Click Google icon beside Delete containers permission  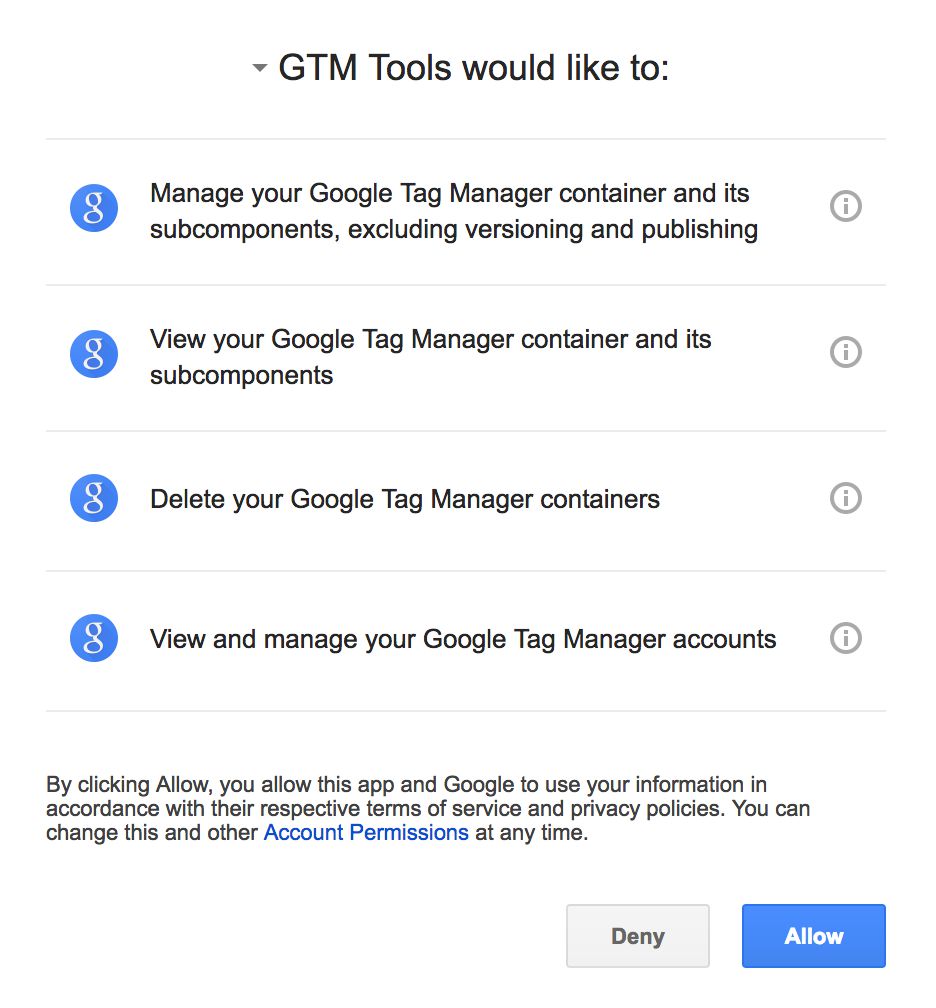[94, 498]
